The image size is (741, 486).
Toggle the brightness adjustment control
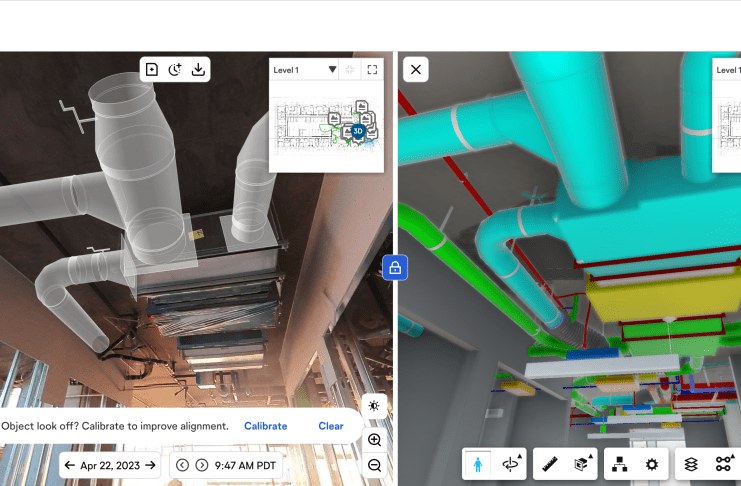374,405
